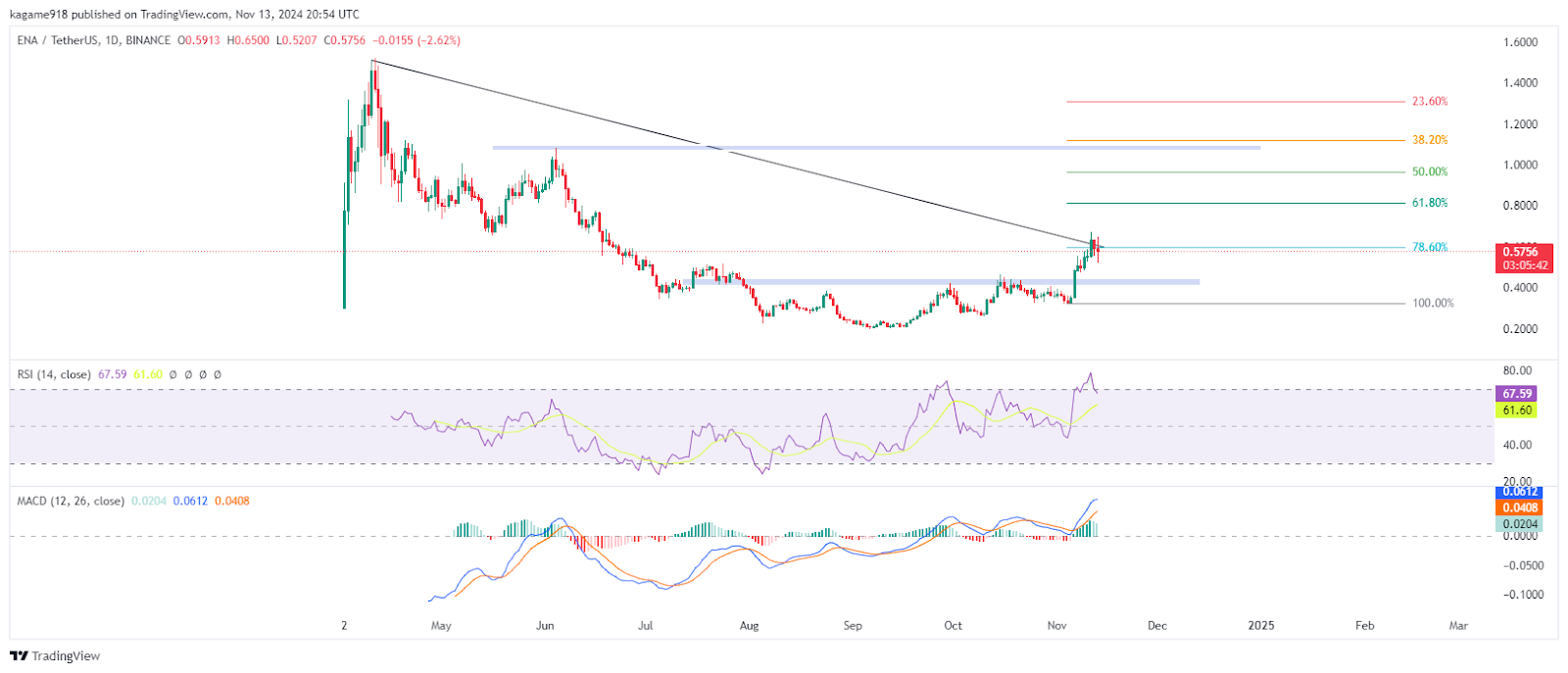Screen dimensions: 1568x673
Task: Select the 61.80% Fibonacci level label
Action: pyautogui.click(x=1430, y=203)
